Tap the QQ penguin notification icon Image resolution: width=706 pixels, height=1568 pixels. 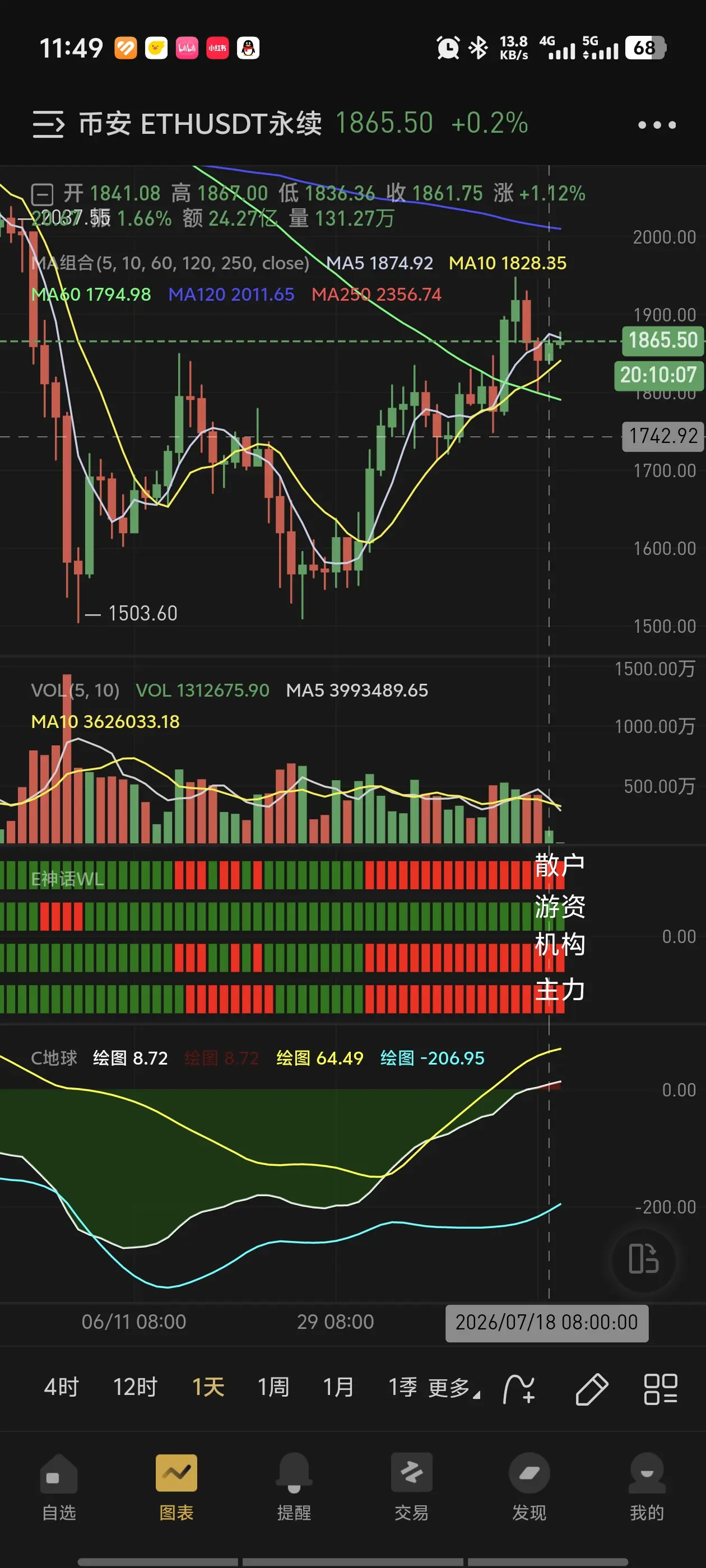click(248, 48)
